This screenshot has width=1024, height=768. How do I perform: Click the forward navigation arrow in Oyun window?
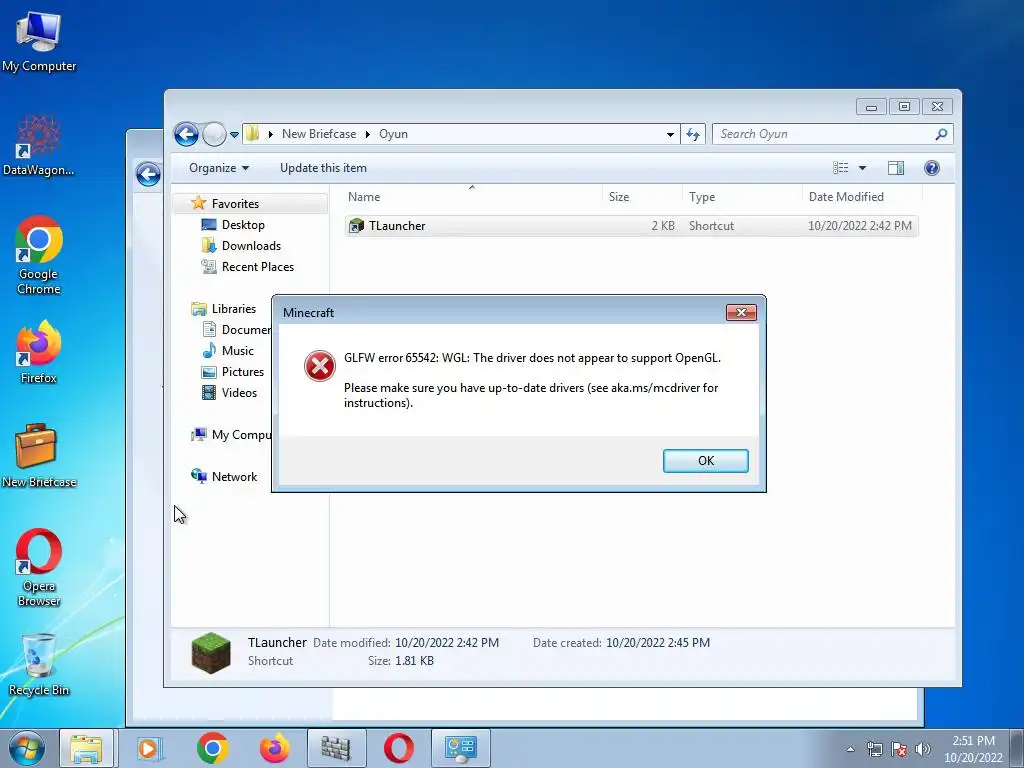point(214,135)
